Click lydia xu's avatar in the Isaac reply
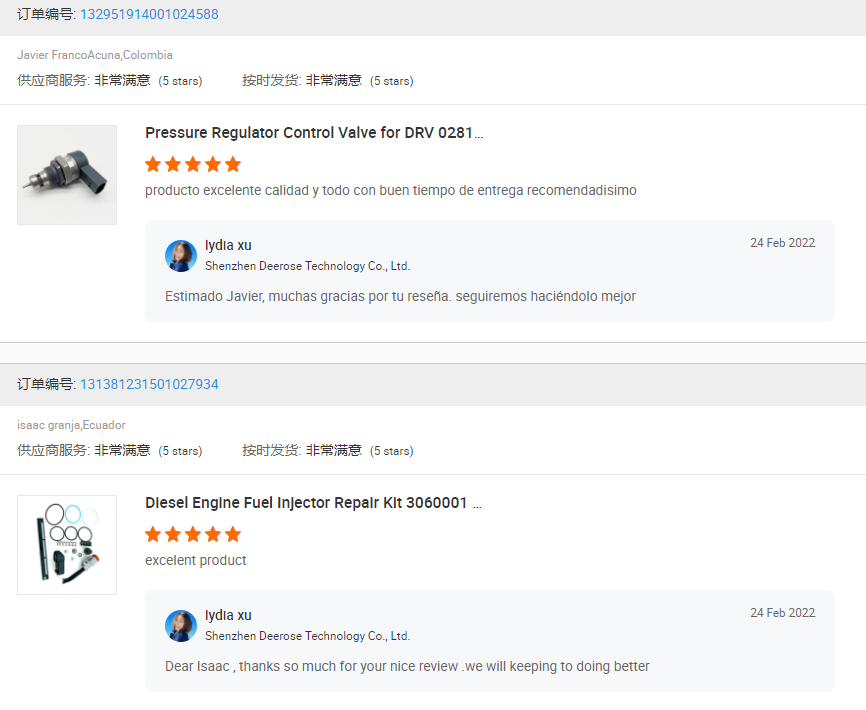The width and height of the screenshot is (866, 710). 181,626
